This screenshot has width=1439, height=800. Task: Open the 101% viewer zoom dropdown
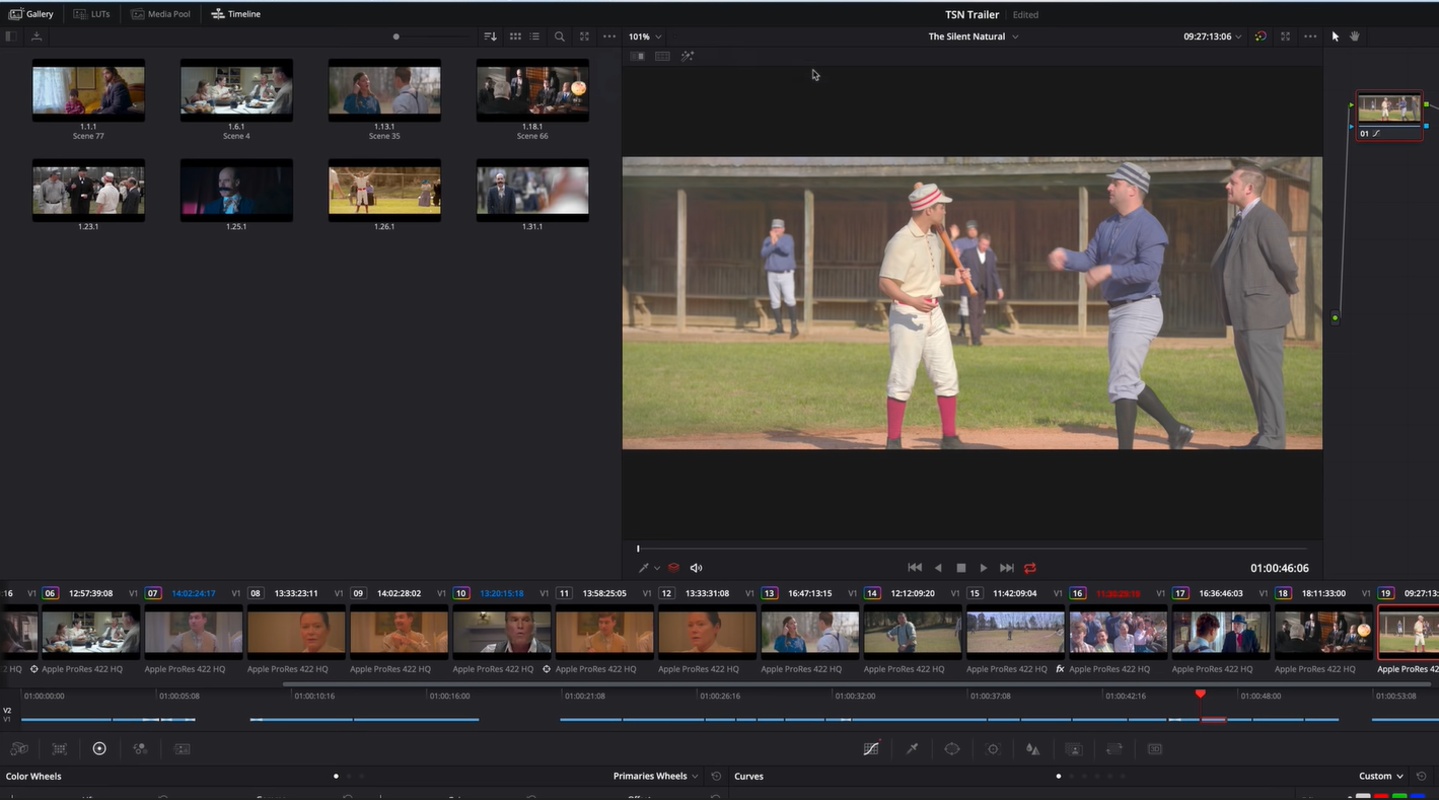tap(645, 36)
